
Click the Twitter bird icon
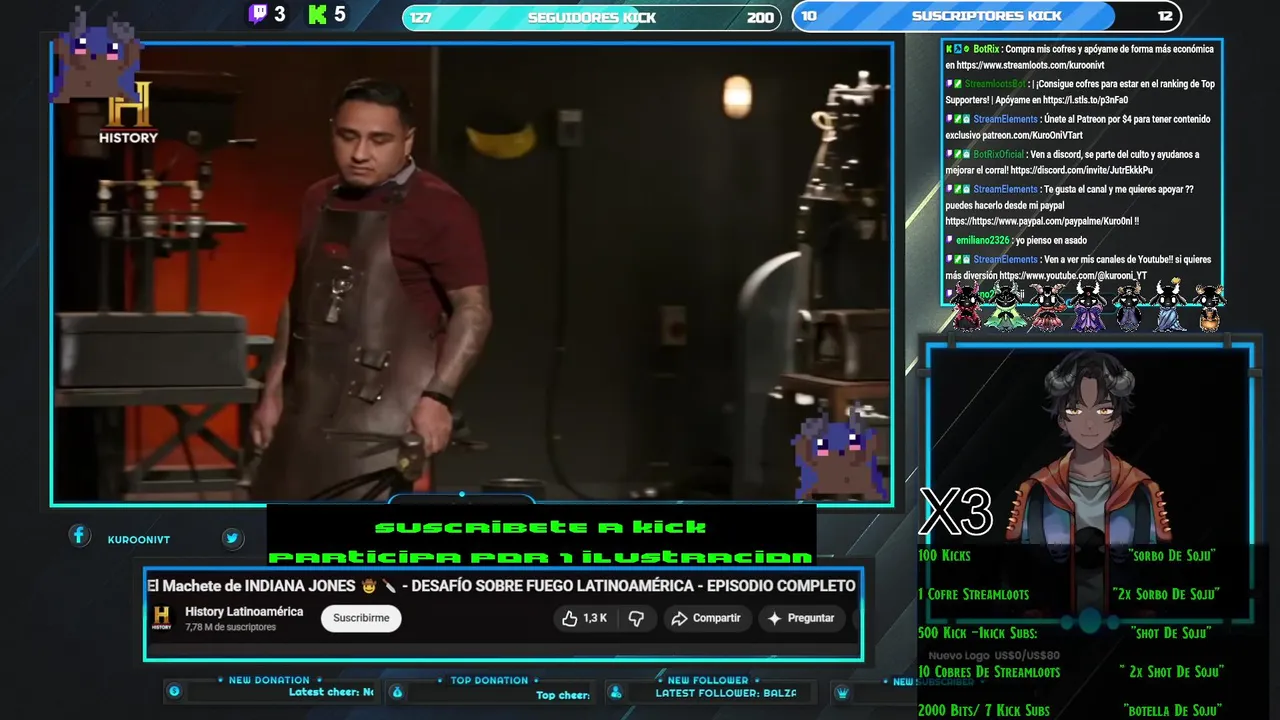pos(232,538)
